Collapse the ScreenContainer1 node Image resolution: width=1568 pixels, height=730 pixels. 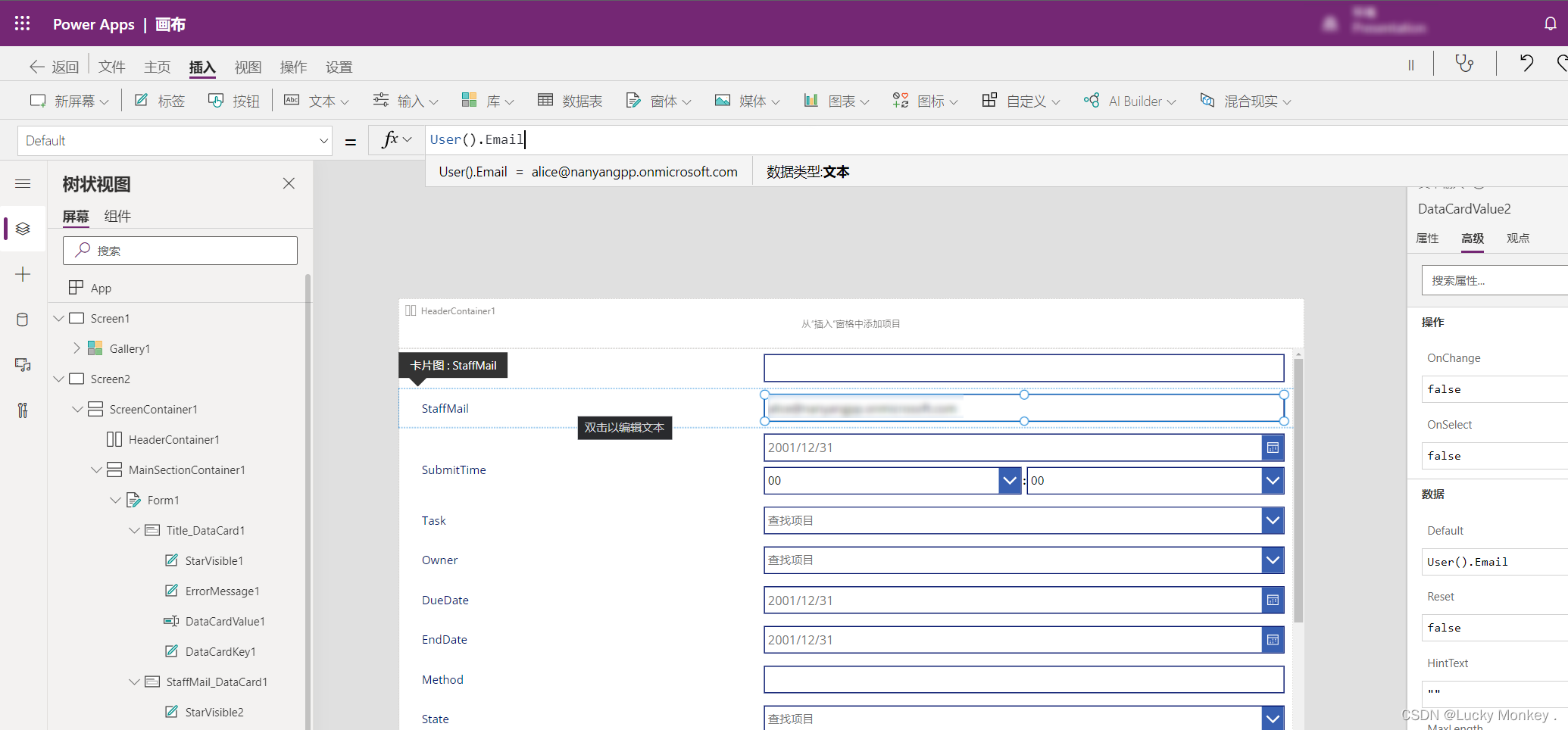77,409
